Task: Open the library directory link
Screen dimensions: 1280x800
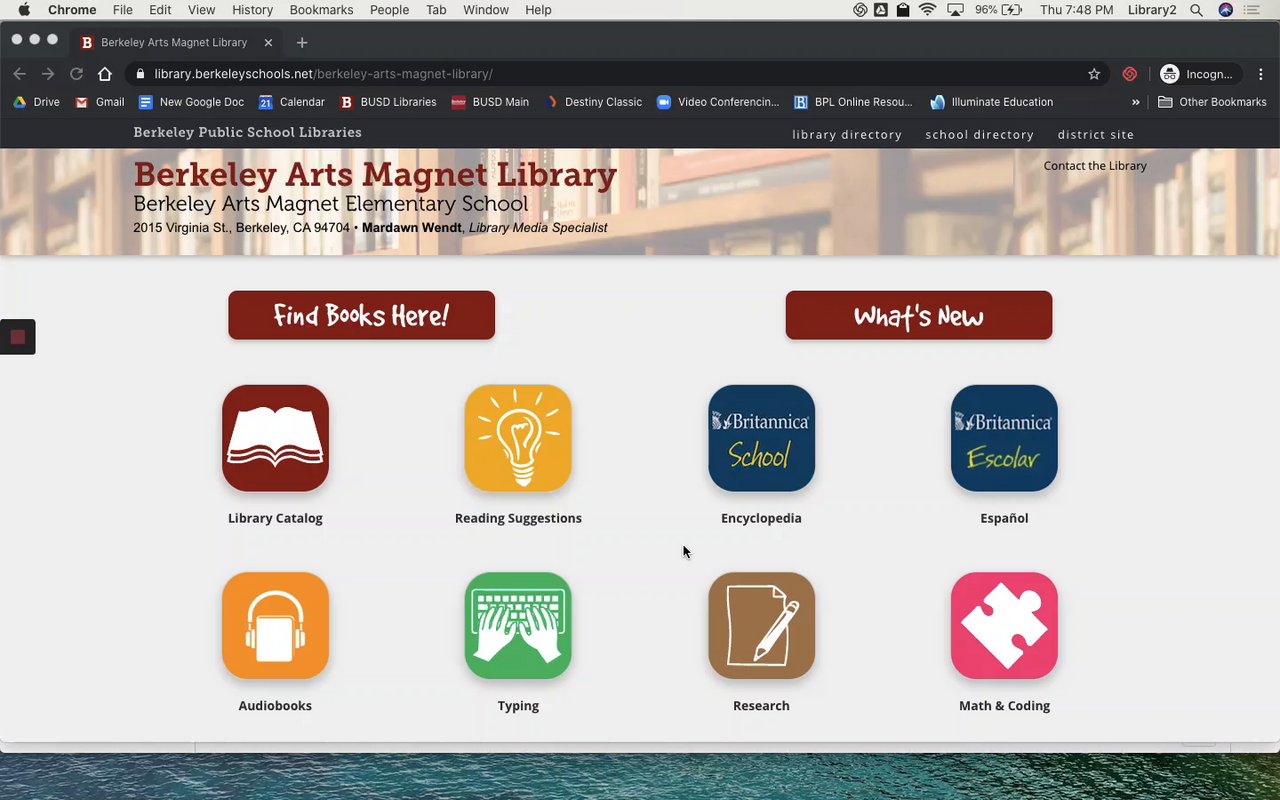Action: pyautogui.click(x=847, y=134)
